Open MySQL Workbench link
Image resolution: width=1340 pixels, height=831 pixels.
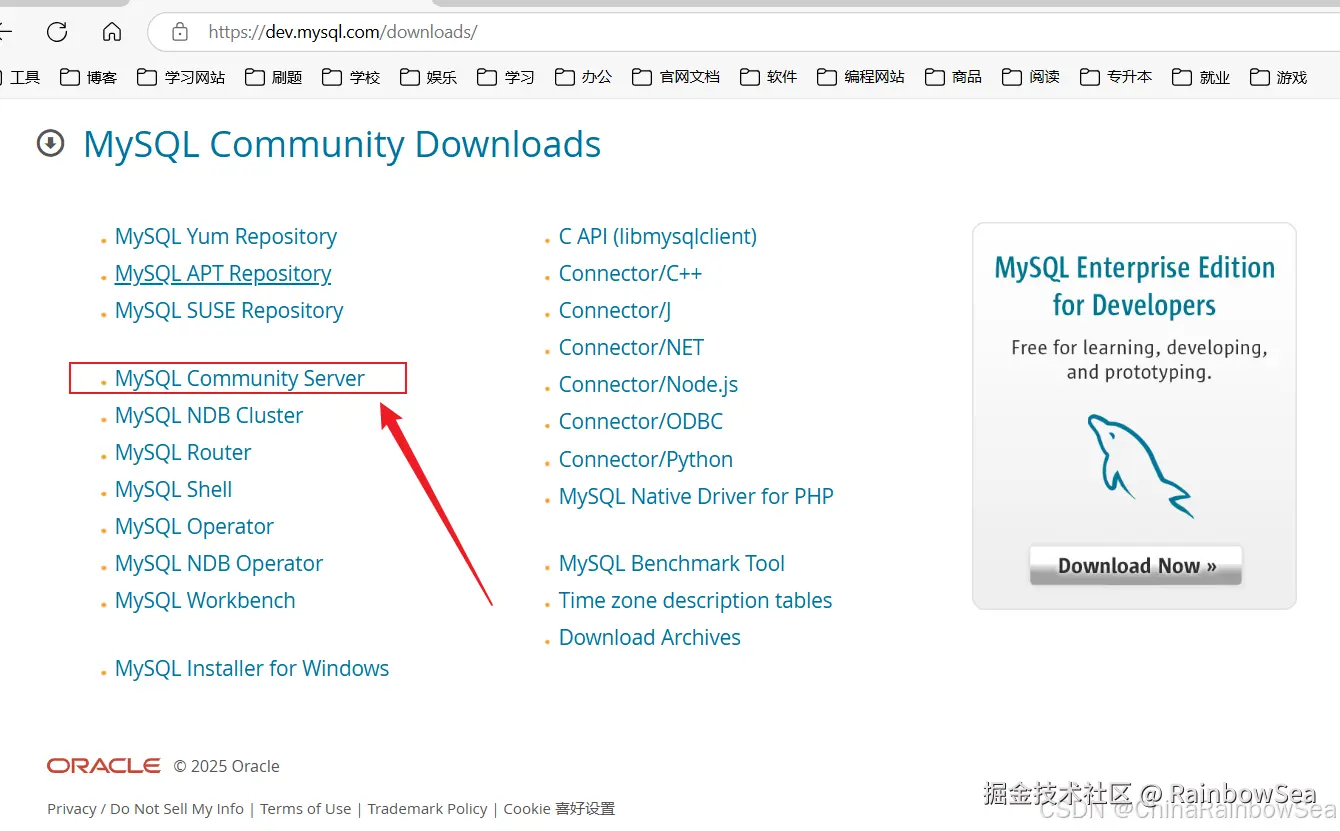coord(205,601)
